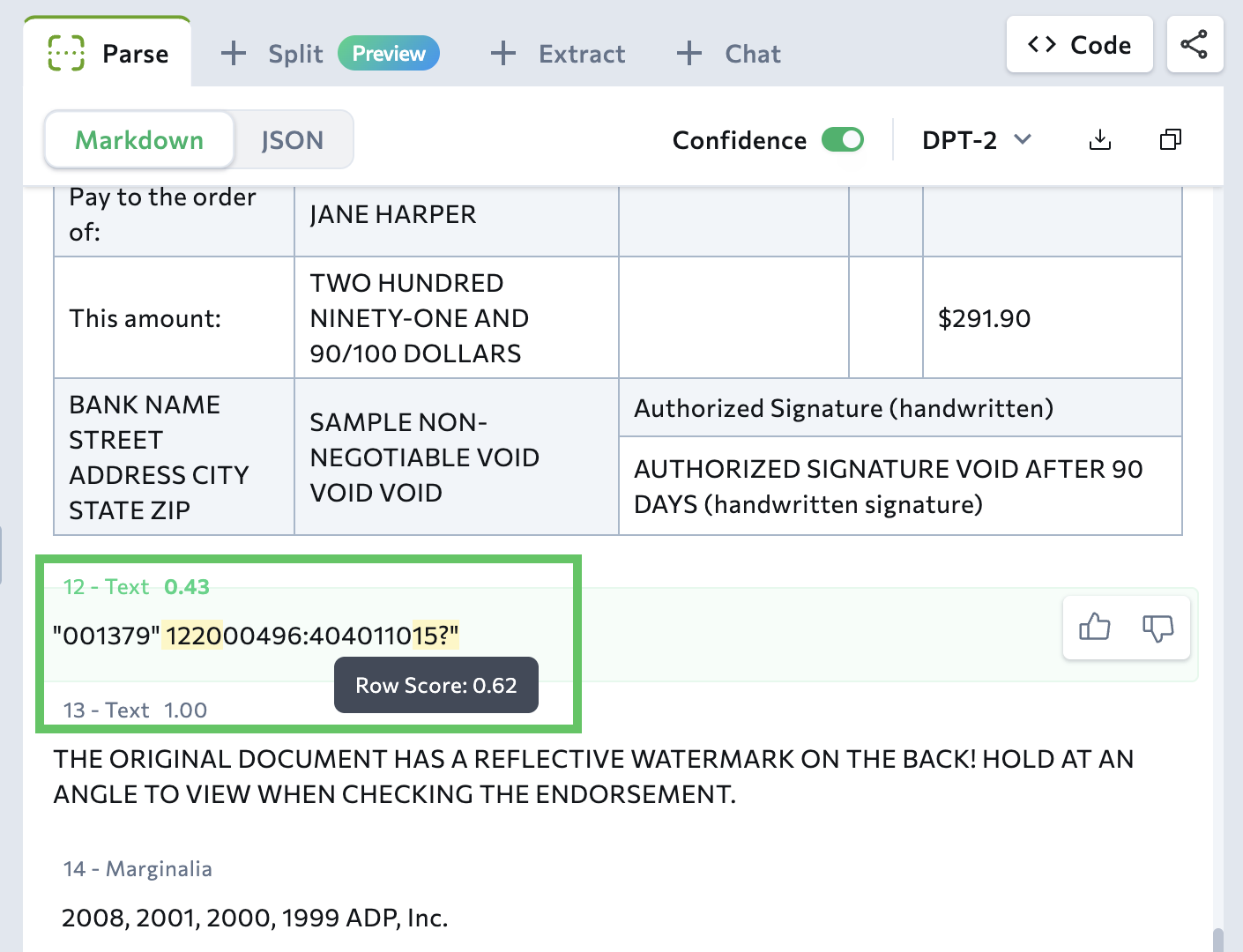This screenshot has width=1243, height=952.
Task: Click "2008, 2001, 2000, 1999 ADP, Inc." text
Action: click(x=255, y=918)
